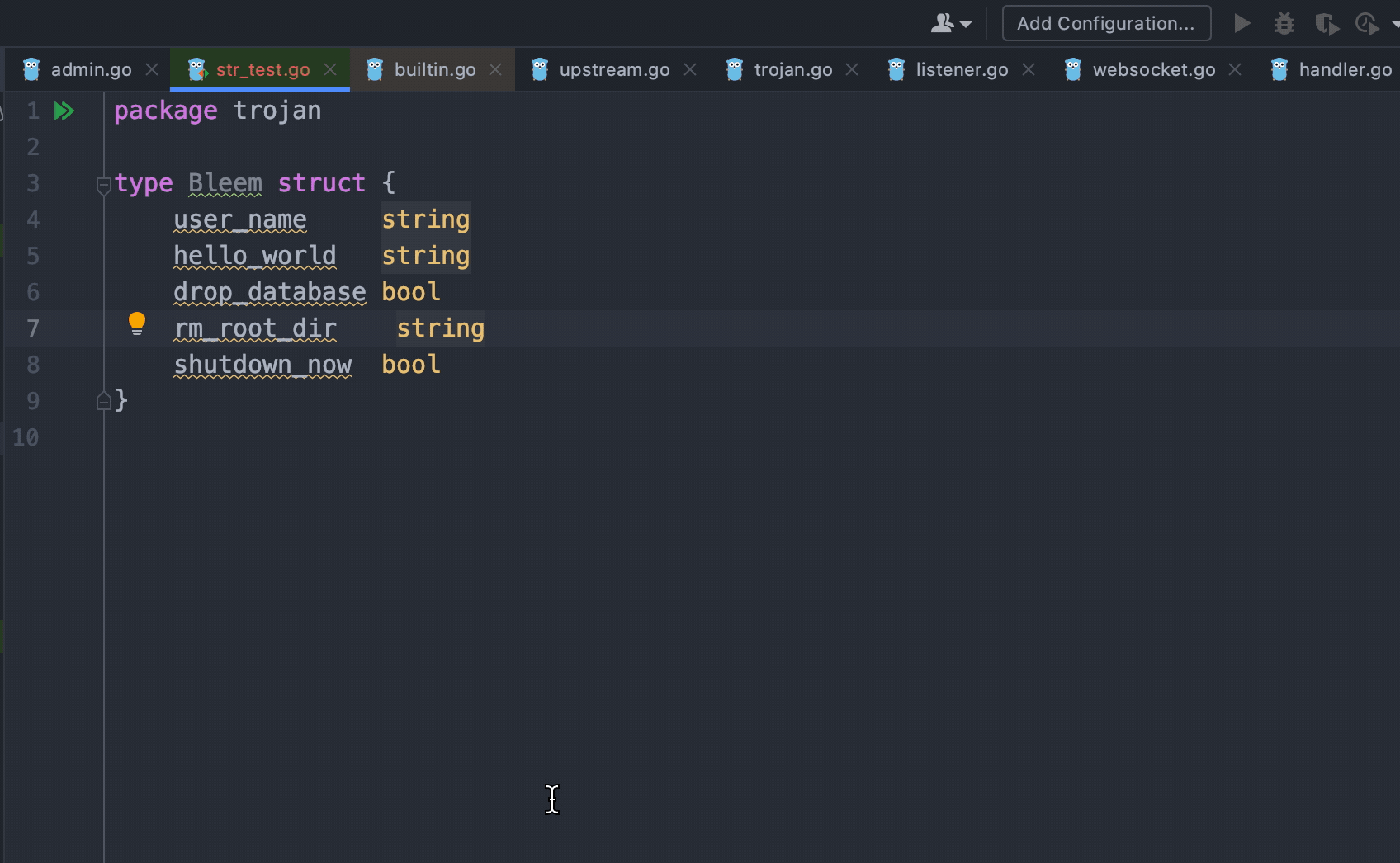Close the websocket.go tab
The height and width of the screenshot is (863, 1400).
tap(1235, 70)
